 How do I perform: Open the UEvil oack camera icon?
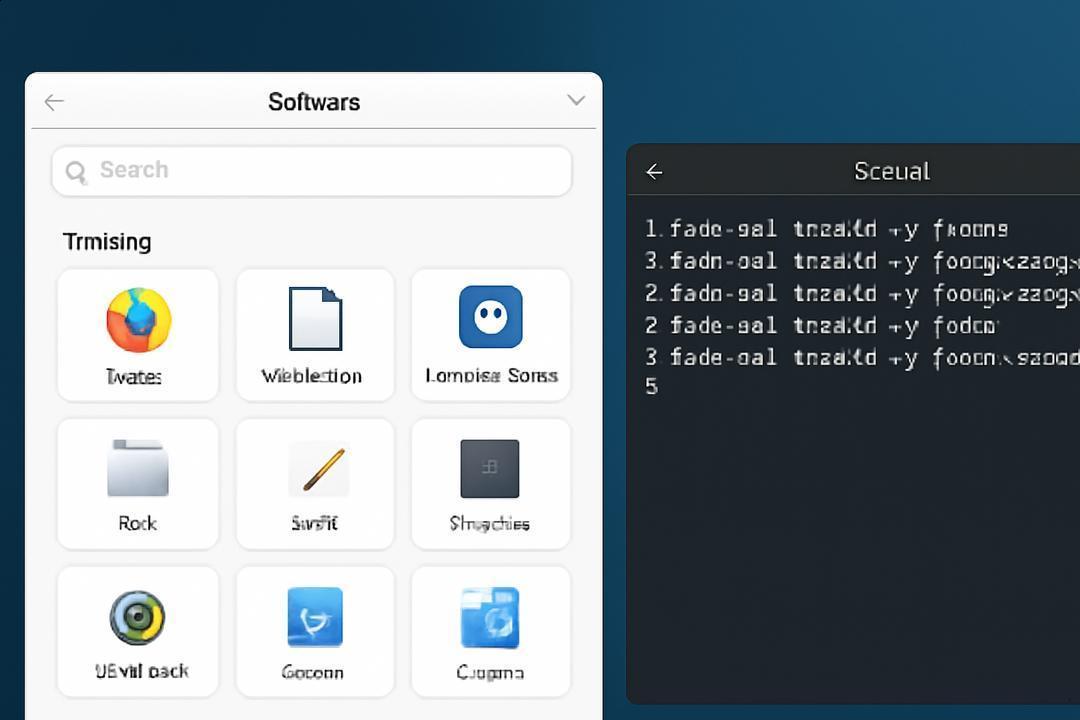pos(138,617)
